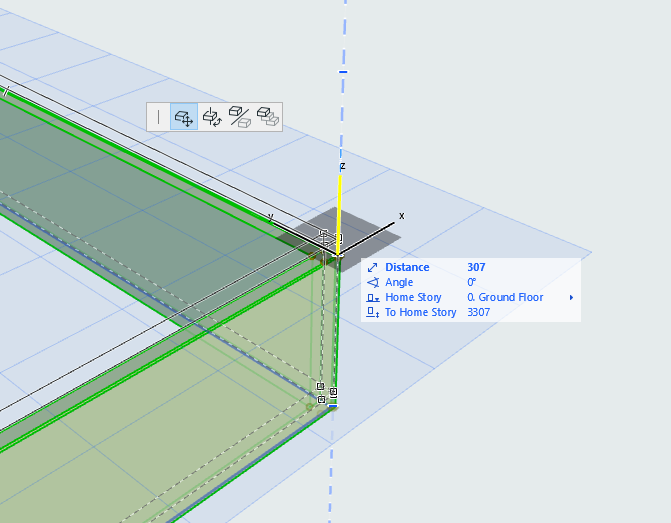Click the Distance label in tracker
This screenshot has height=523, width=671.
[x=407, y=267]
